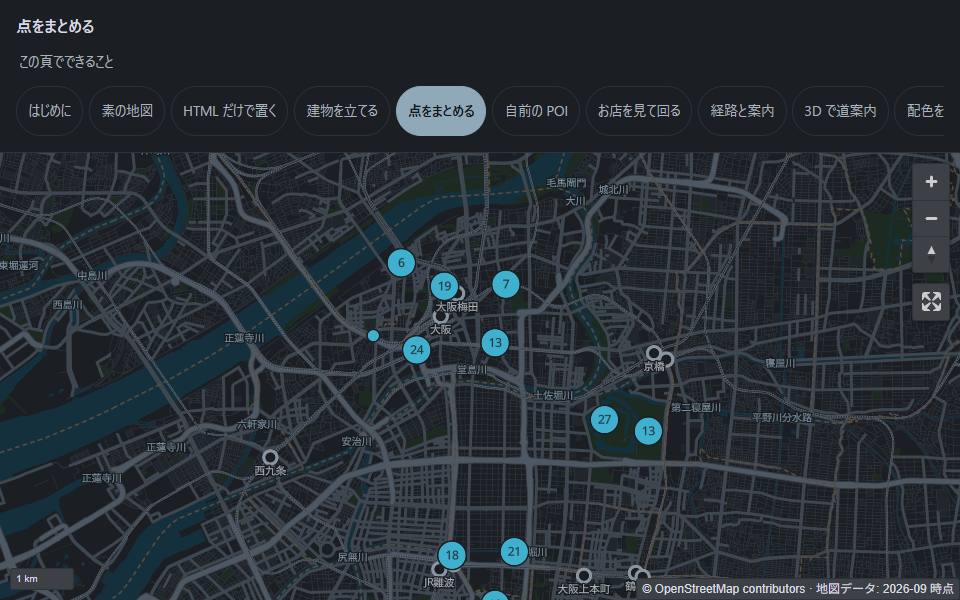Open the cluster marker showing 6
Viewport: 960px width, 600px height.
tap(401, 263)
